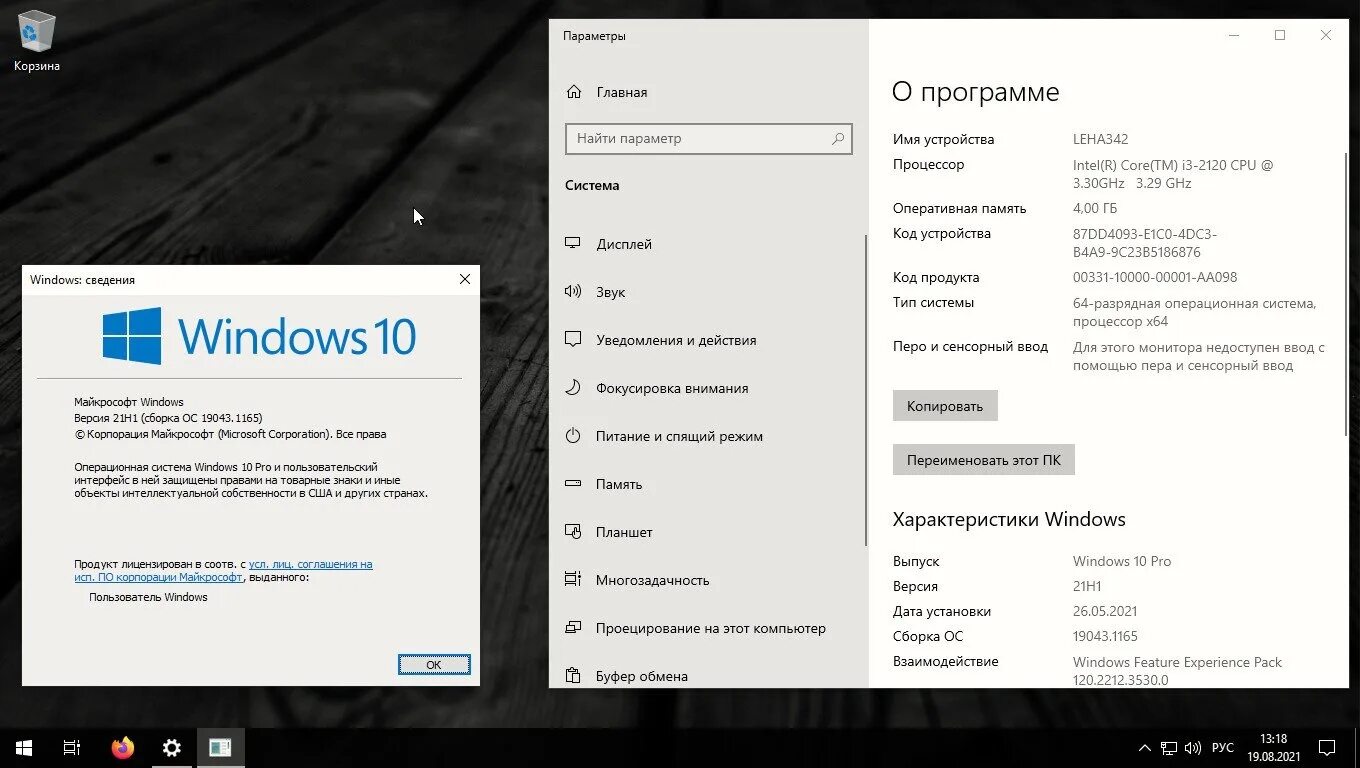Click the Display monitor icon
This screenshot has height=768, width=1360.
tap(573, 243)
